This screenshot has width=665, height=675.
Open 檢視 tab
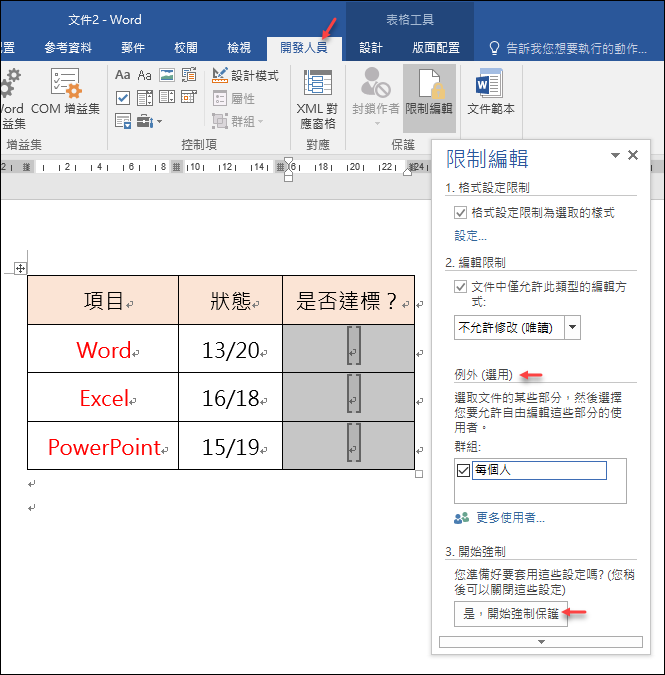[x=239, y=47]
